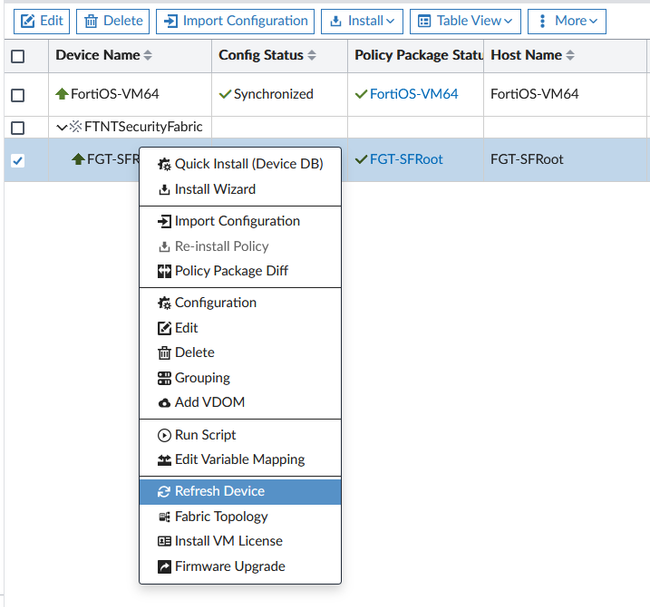Check the FortiOS-VM64 row checkbox
The width and height of the screenshot is (650, 607).
click(x=18, y=95)
